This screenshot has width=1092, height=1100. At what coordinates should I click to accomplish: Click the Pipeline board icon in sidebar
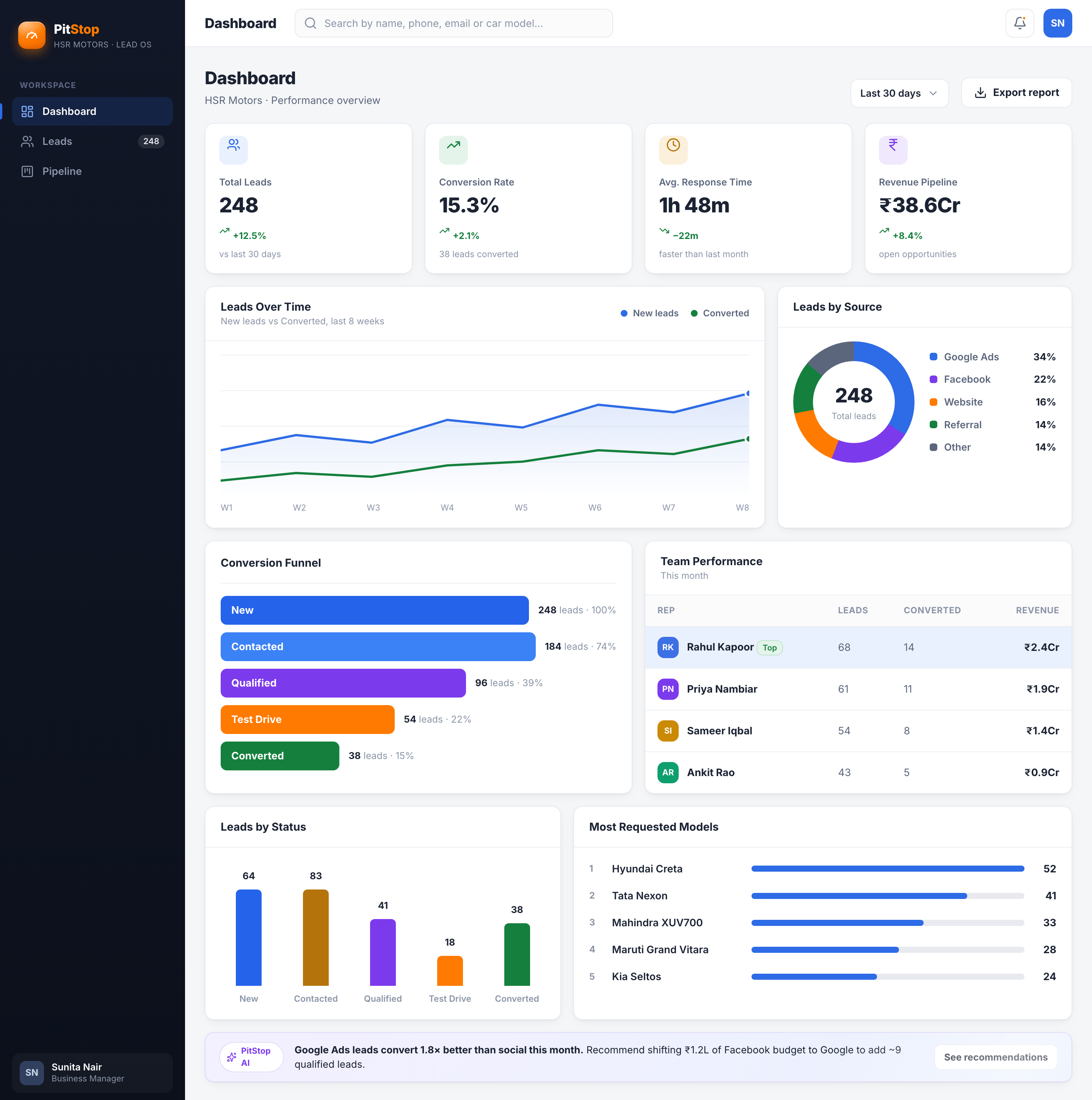coord(27,171)
